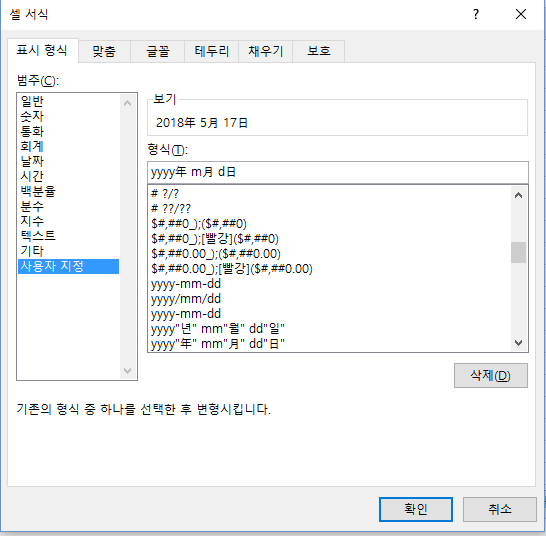Click the 삭제(D) button
The image size is (546, 536).
pos(491,375)
